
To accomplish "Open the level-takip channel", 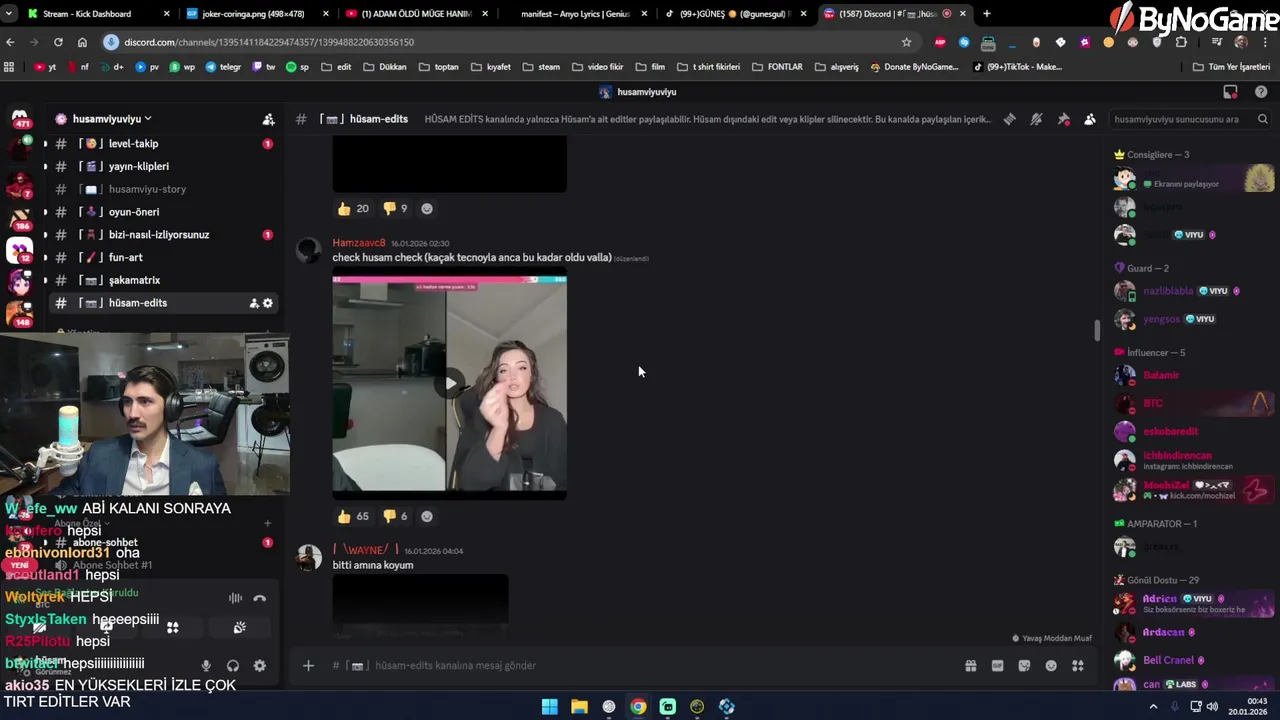I will [x=133, y=144].
